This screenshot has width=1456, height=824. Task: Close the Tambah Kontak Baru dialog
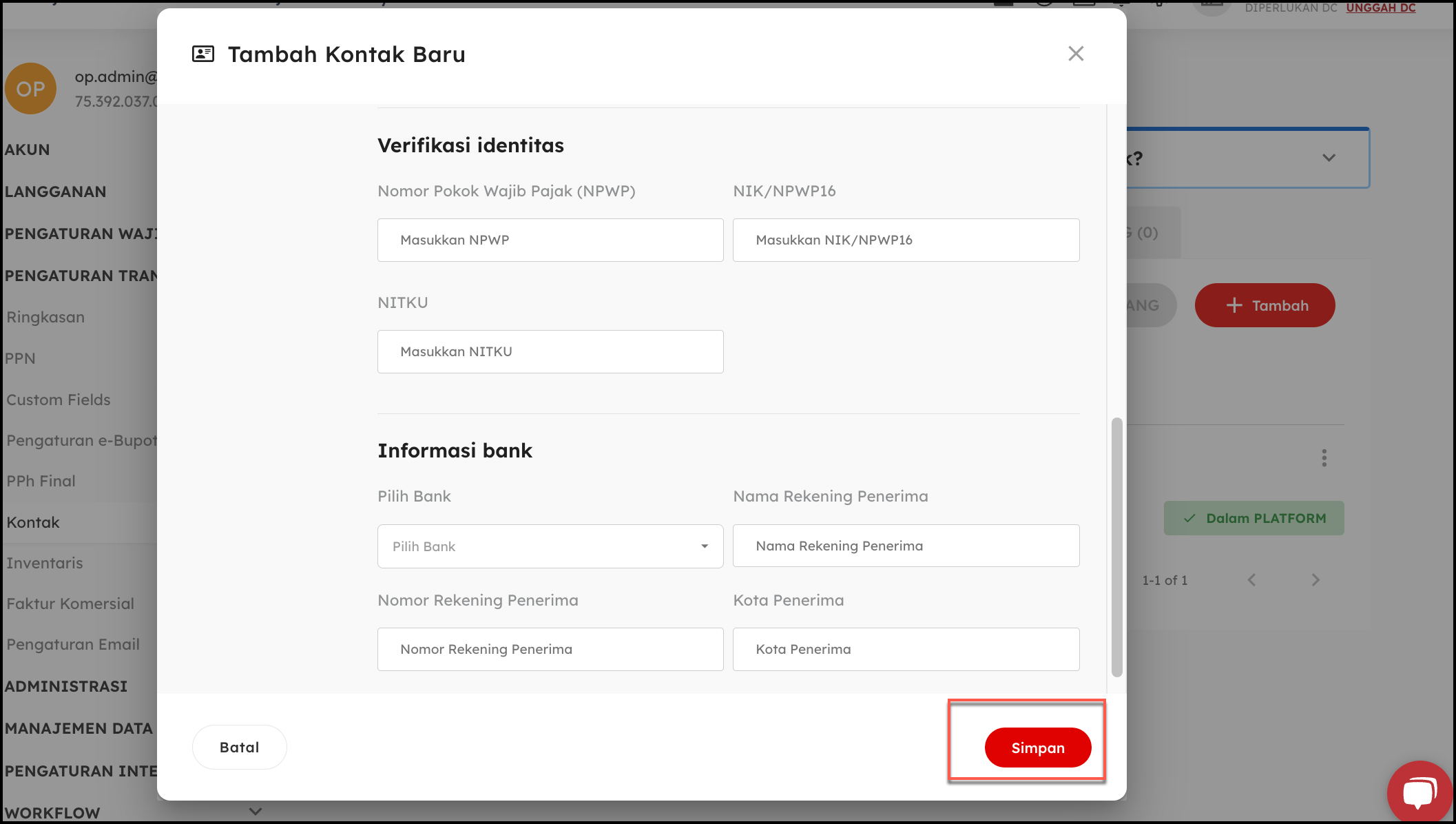pyautogui.click(x=1076, y=54)
